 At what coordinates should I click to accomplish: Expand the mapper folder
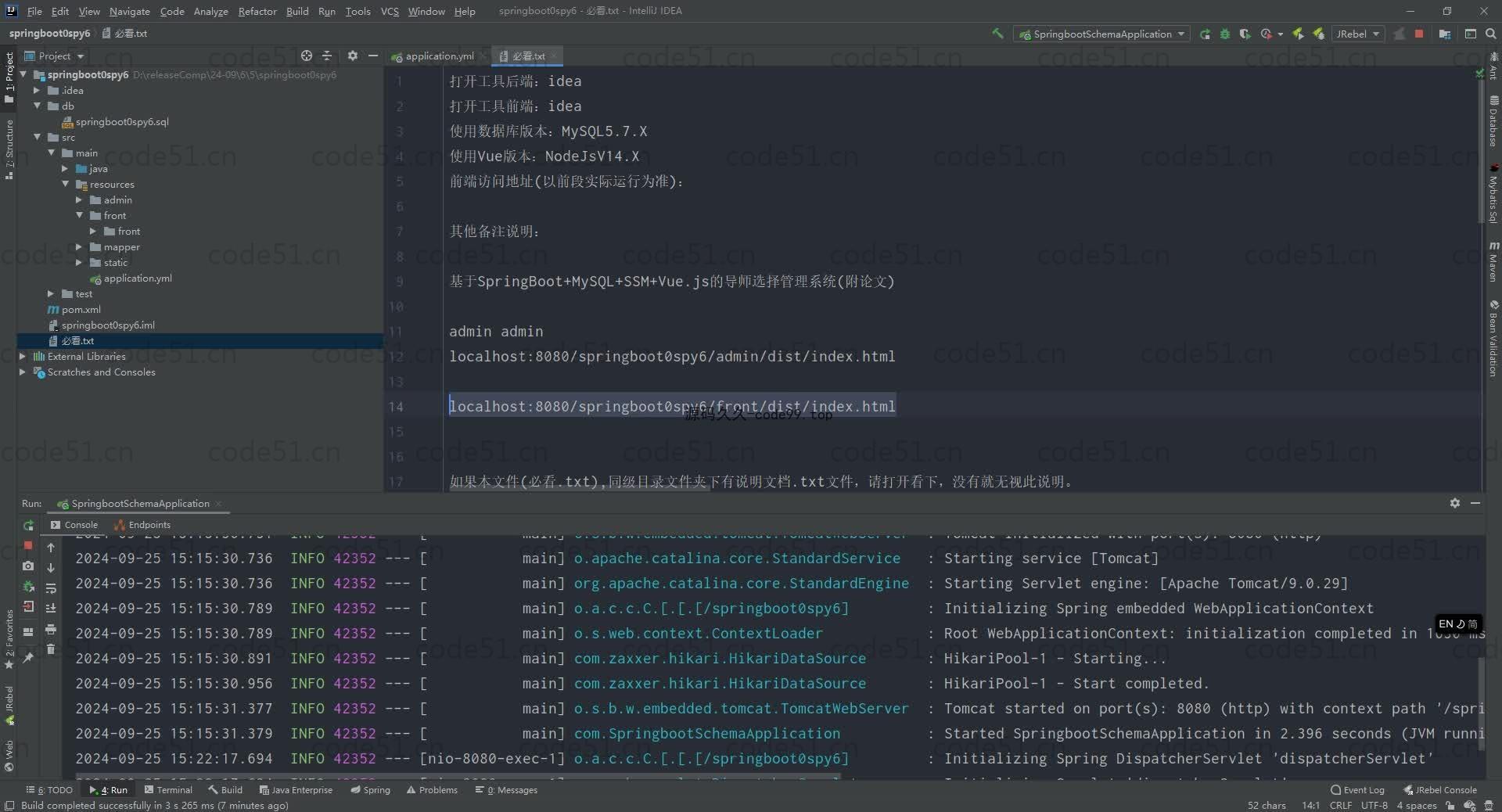tap(79, 246)
